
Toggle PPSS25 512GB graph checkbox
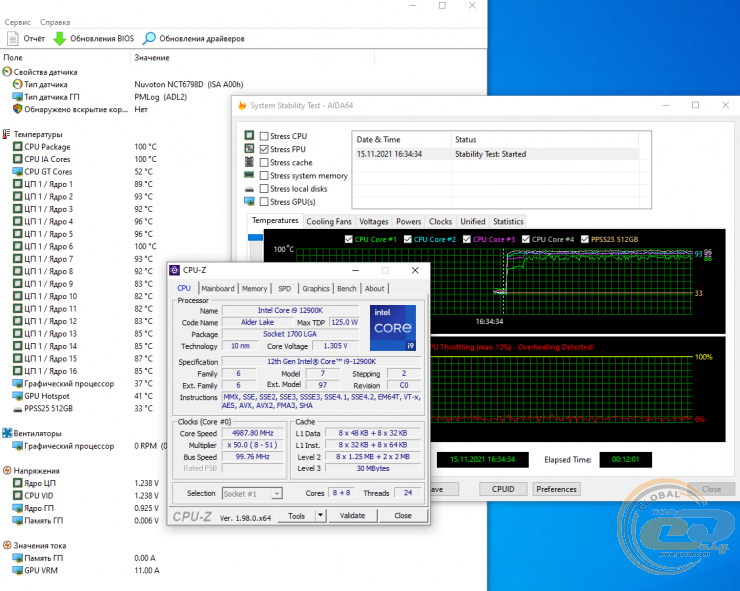pos(585,239)
